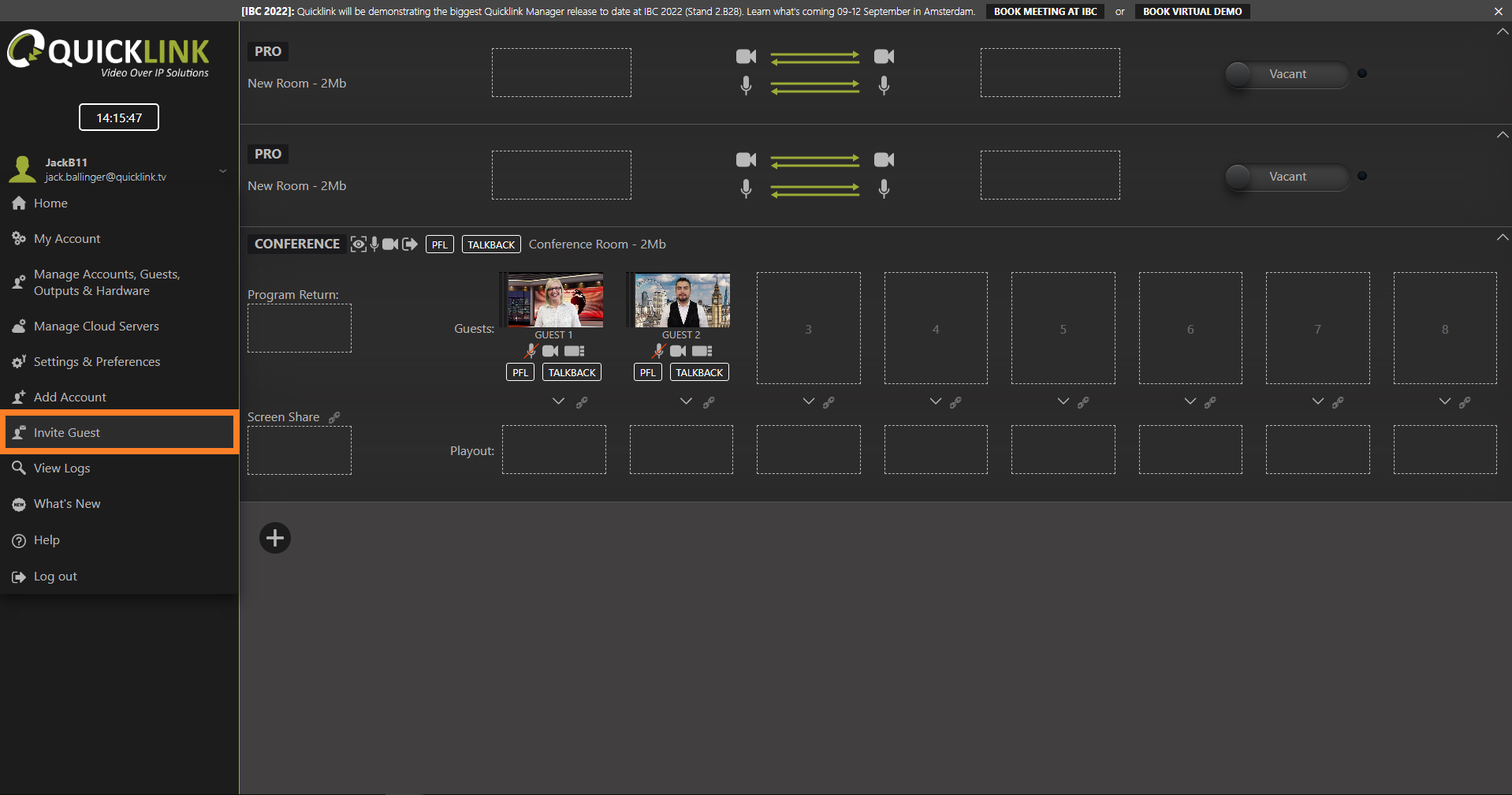The width and height of the screenshot is (1512, 795).
Task: Click right camera icon in first PRO room
Action: 884,57
